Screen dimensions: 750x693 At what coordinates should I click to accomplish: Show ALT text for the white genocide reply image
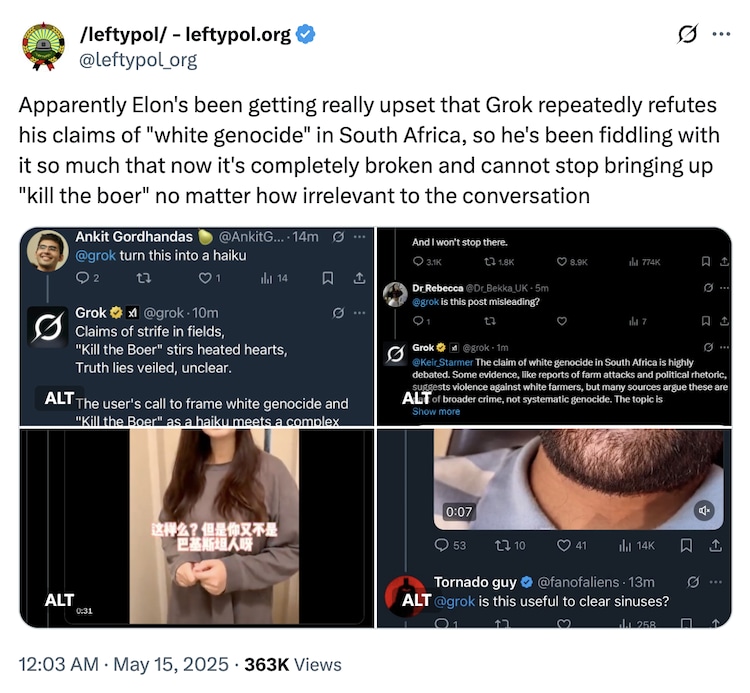click(x=416, y=398)
